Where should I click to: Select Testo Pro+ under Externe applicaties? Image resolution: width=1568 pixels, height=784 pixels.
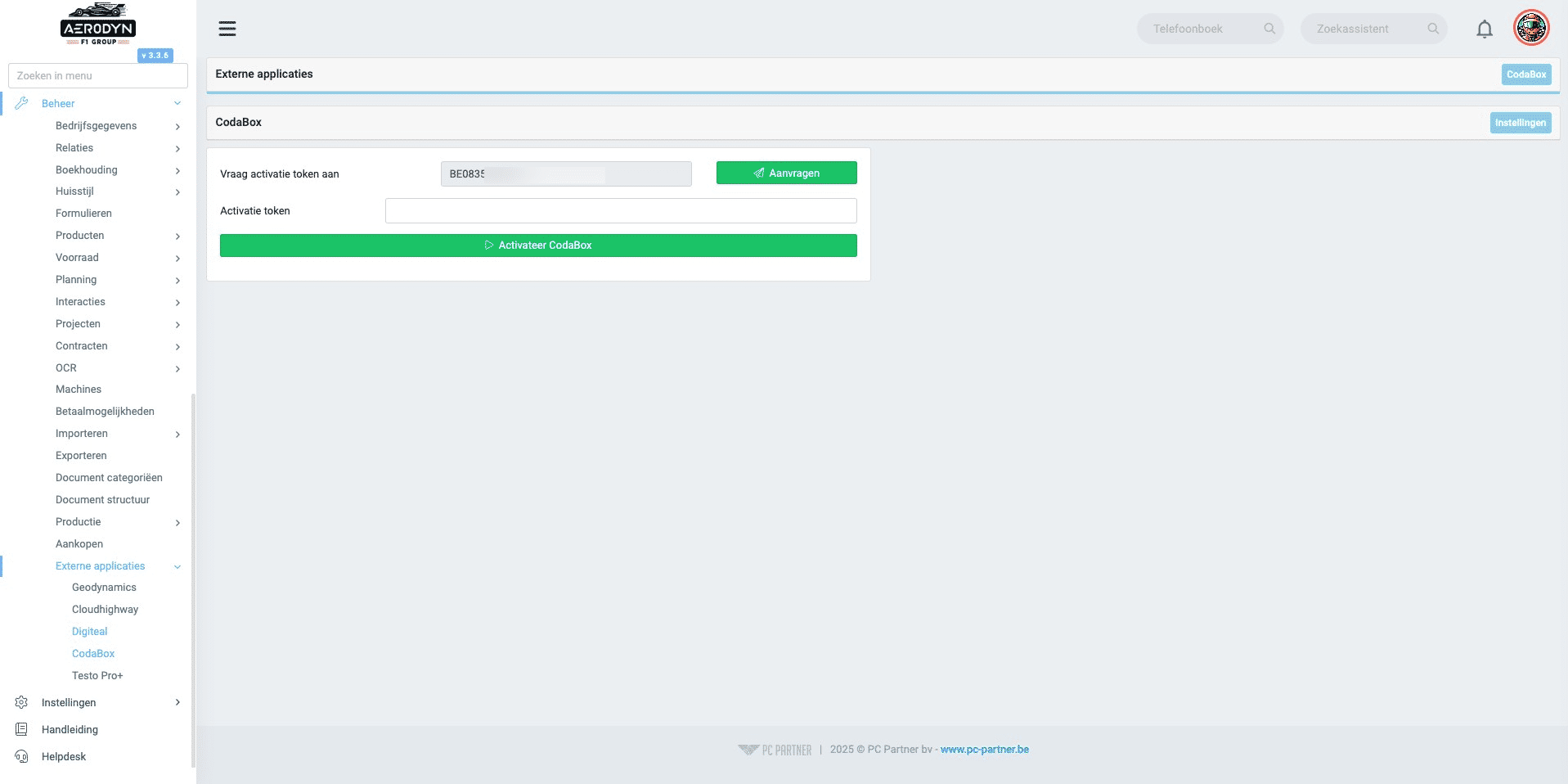97,676
